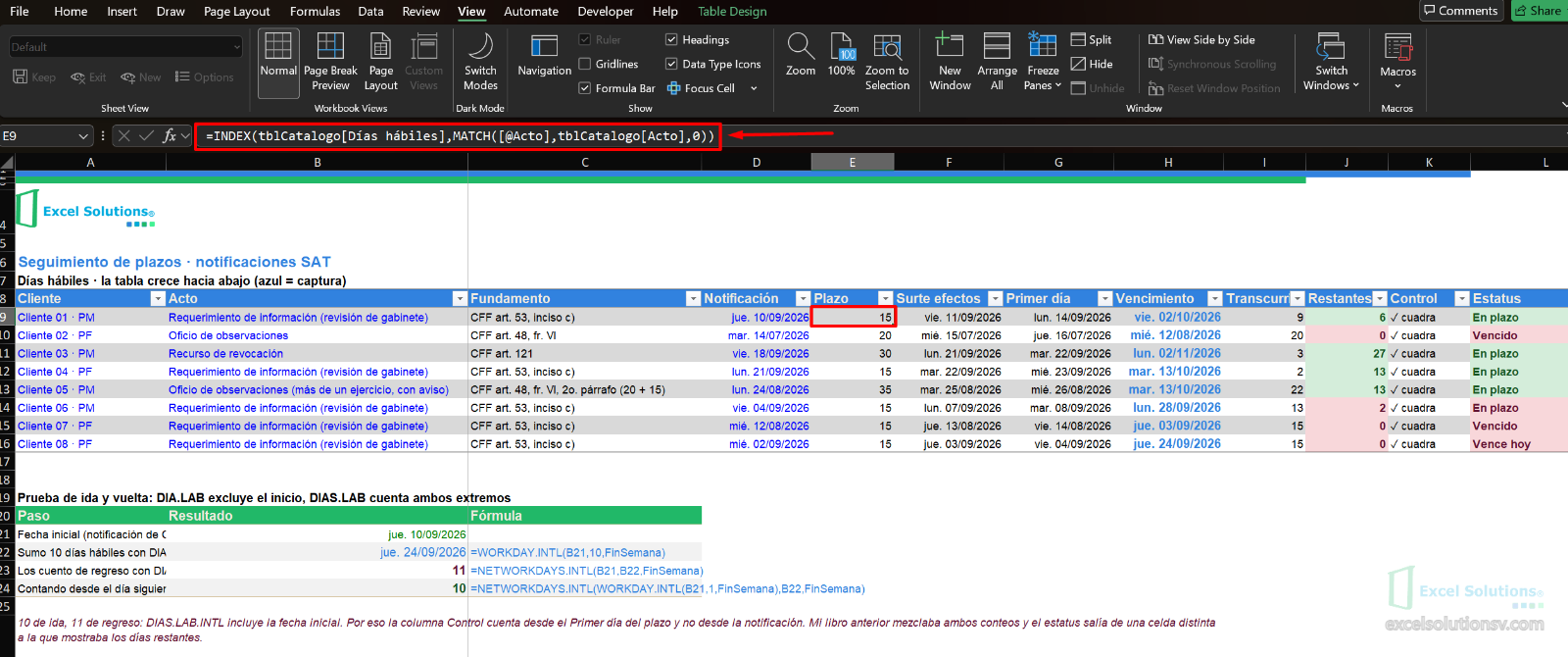Open the Cliente column filter dropdown
Screen dimensions: 1568x657
click(x=157, y=298)
